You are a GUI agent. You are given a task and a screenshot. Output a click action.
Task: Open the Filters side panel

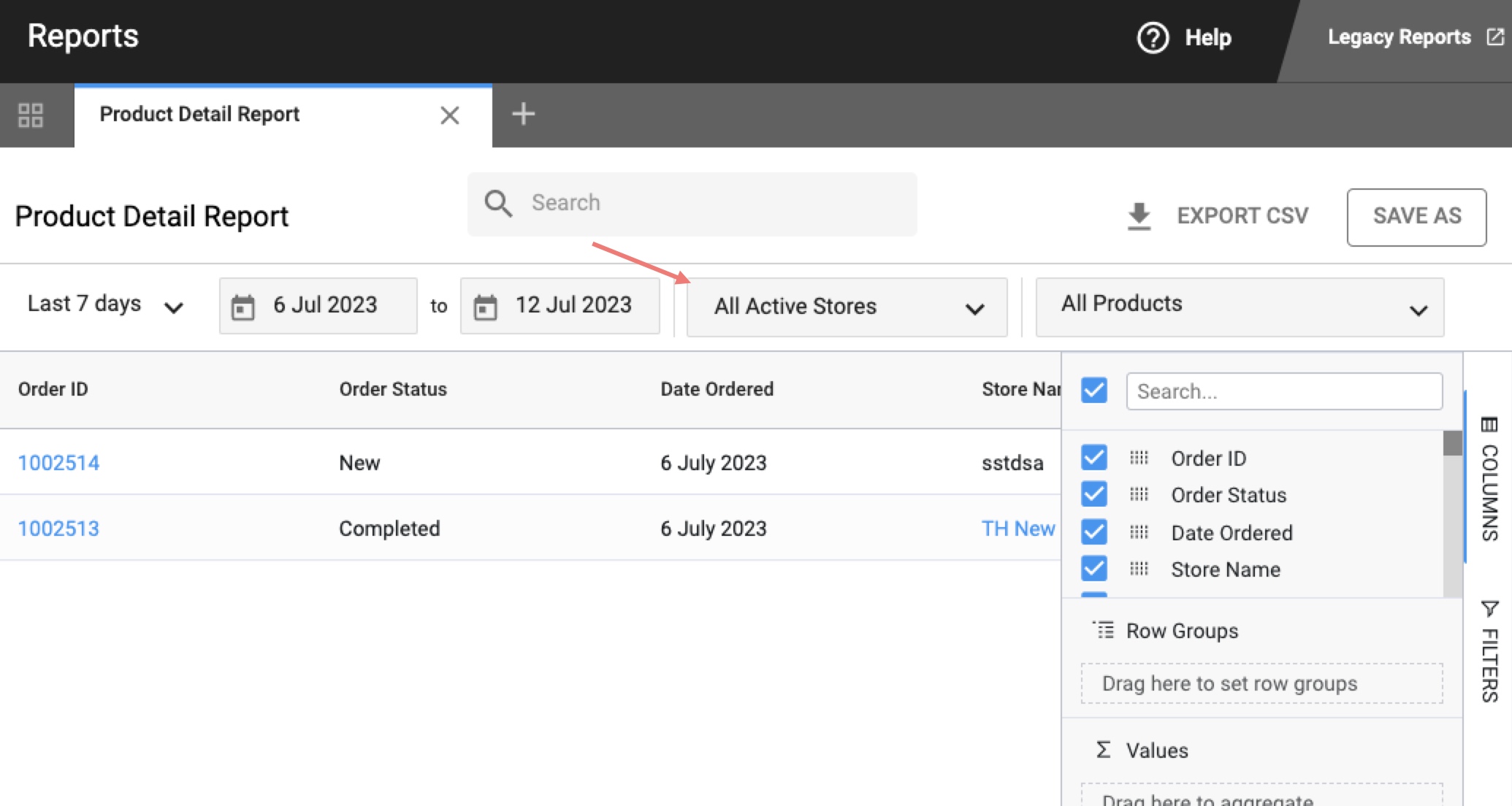1489,652
